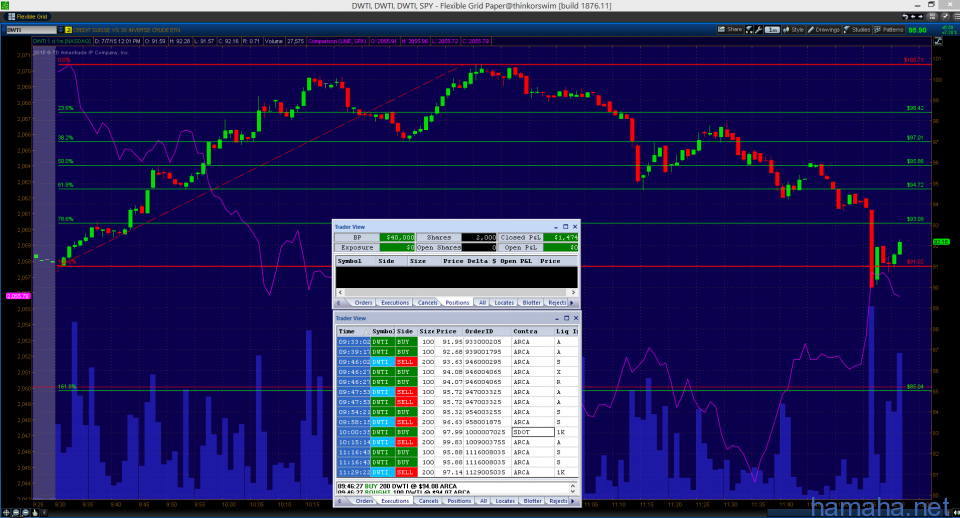Click the BP $40,000 value
Viewport: 960px width, 518px height.
[397, 238]
